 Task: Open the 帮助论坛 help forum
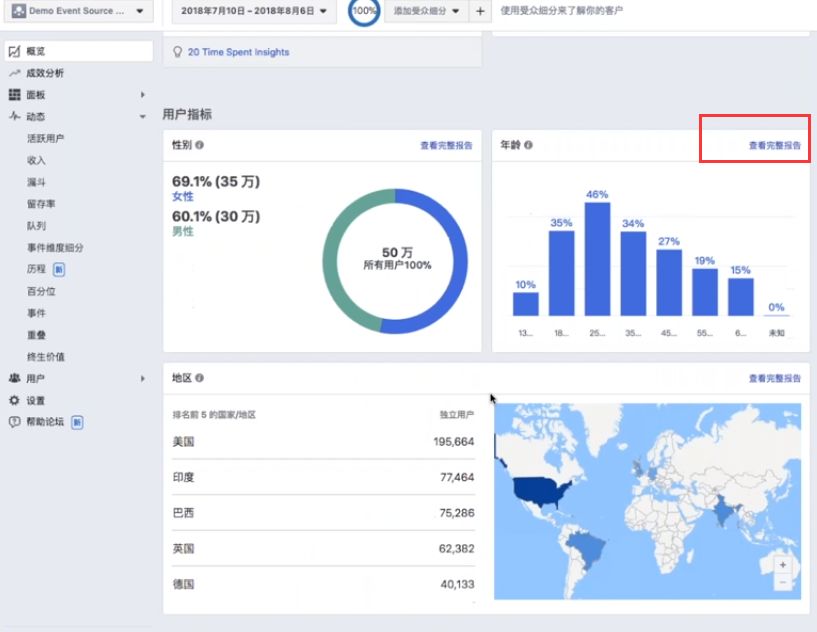(x=46, y=422)
